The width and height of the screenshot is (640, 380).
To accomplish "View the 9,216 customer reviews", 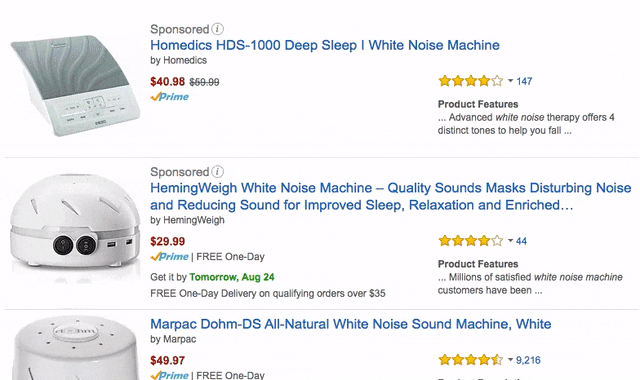I will 528,360.
